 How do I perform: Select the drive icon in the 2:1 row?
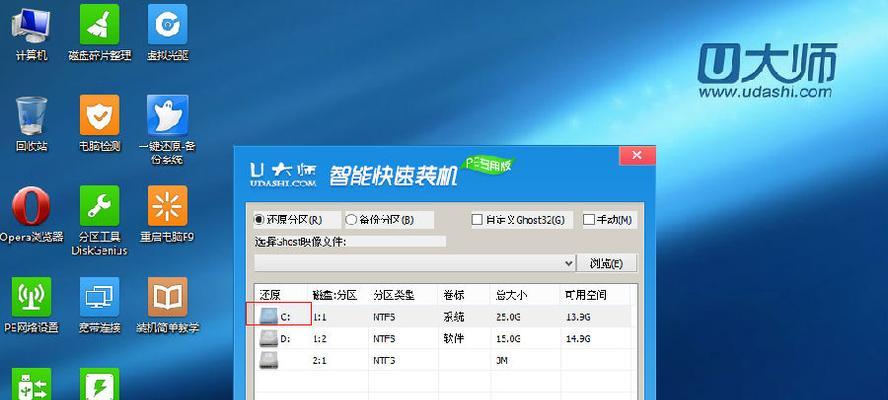coord(268,360)
